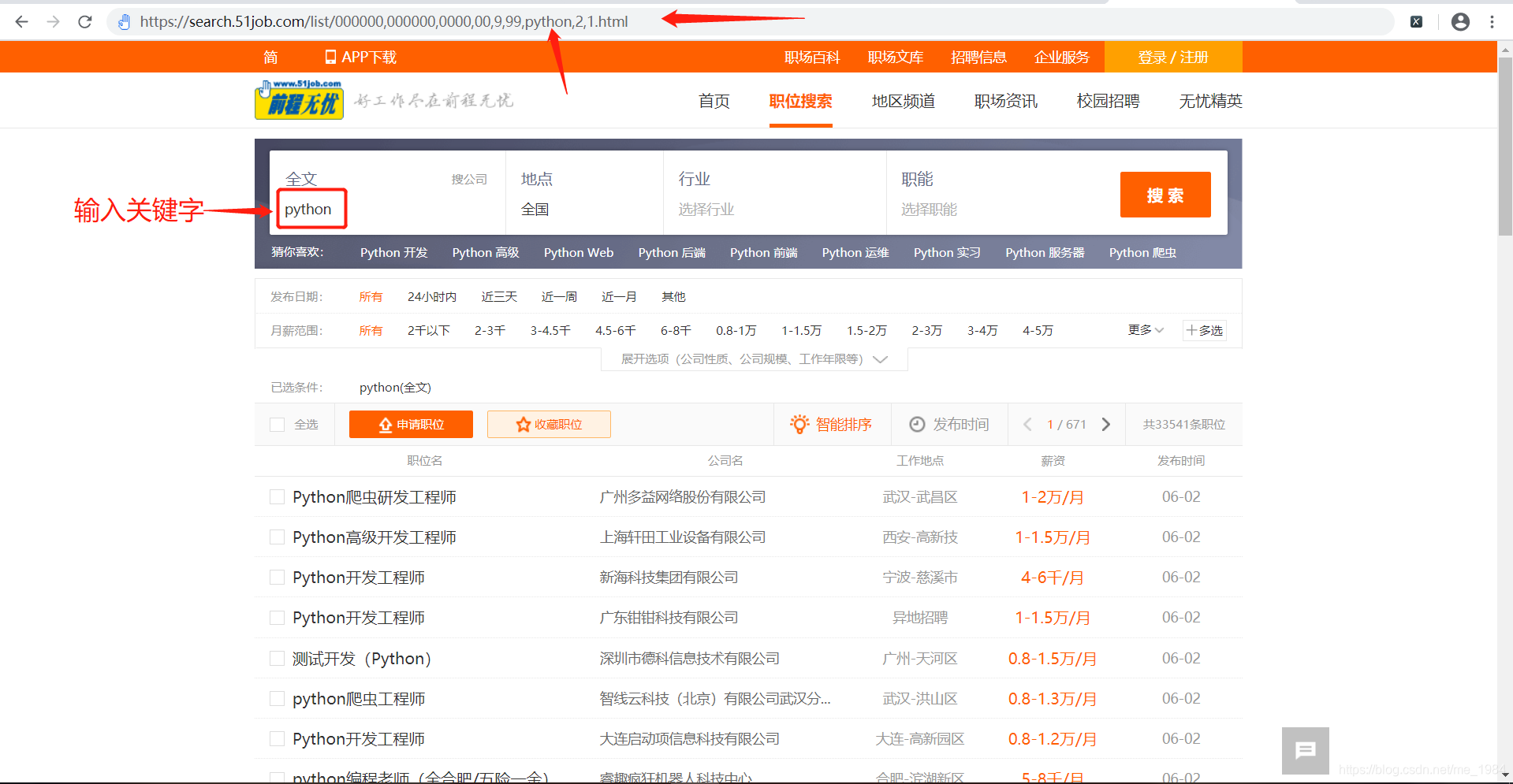
Task: Enable 多选 for salary range
Action: (x=1205, y=331)
